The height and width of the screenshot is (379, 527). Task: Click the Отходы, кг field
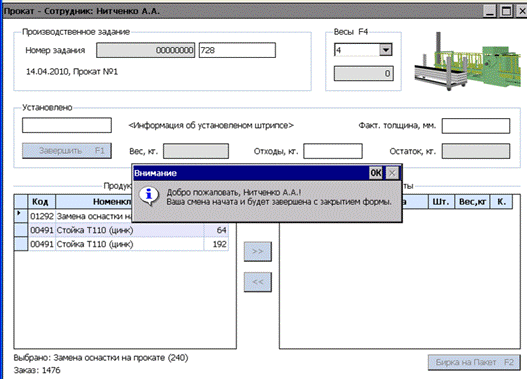tap(333, 151)
